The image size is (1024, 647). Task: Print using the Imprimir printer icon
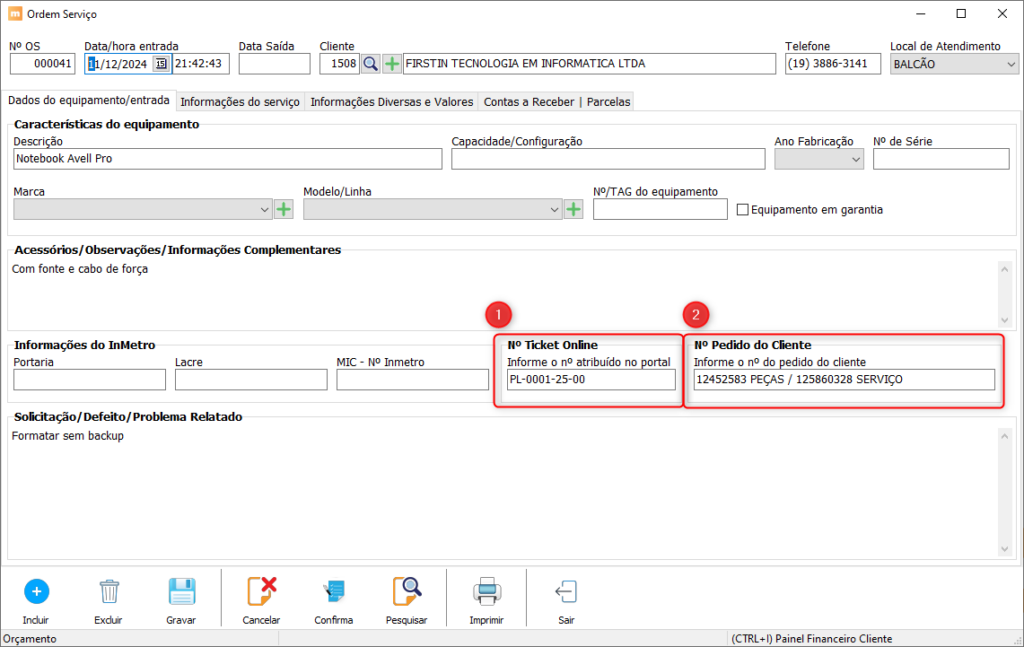point(486,591)
